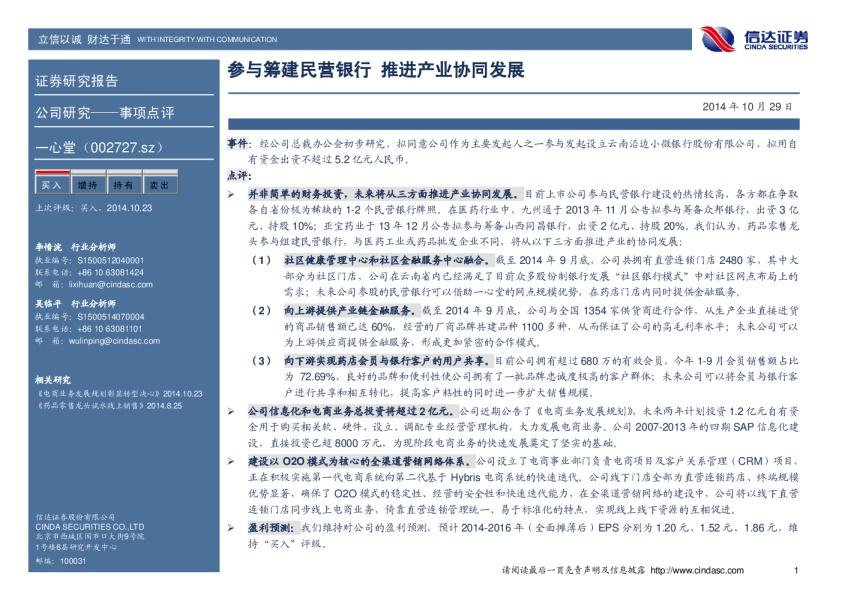Click the arrow bullet before 建设以O2O模式
This screenshot has height=595, width=842.
(230, 462)
